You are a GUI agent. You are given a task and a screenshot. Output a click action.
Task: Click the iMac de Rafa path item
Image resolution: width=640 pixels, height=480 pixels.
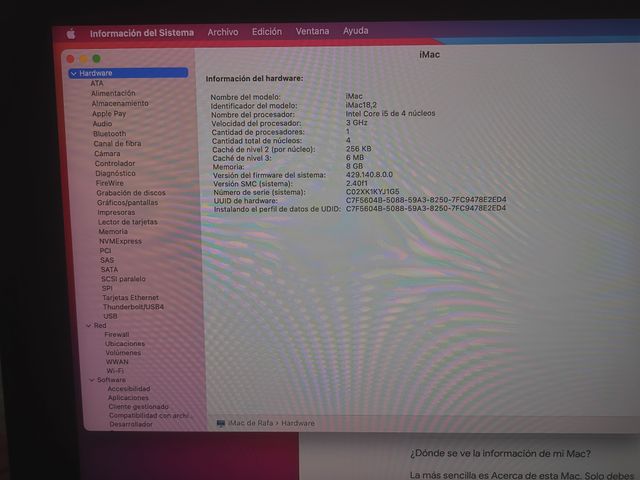click(250, 423)
